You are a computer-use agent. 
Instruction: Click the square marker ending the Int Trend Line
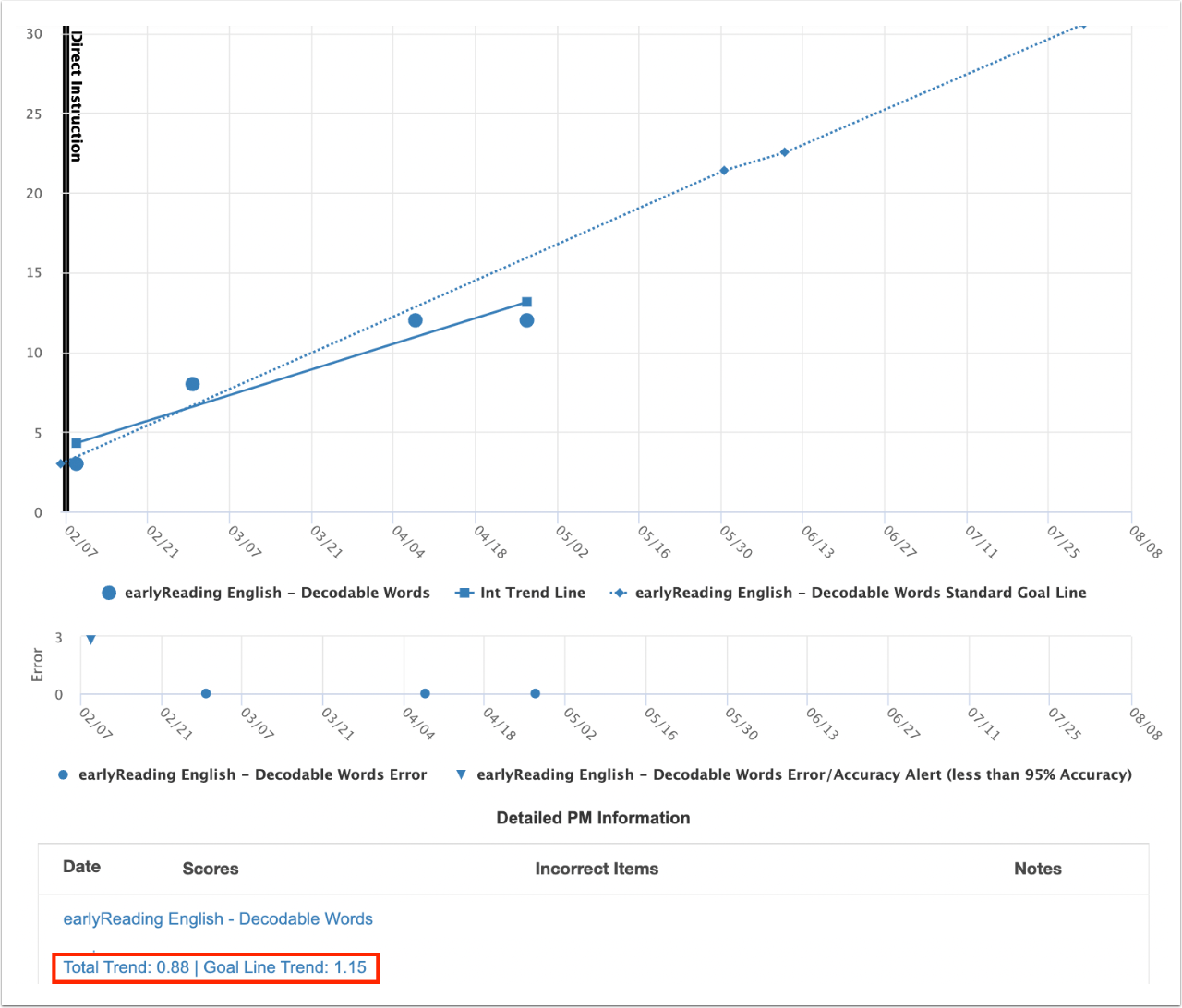click(526, 300)
